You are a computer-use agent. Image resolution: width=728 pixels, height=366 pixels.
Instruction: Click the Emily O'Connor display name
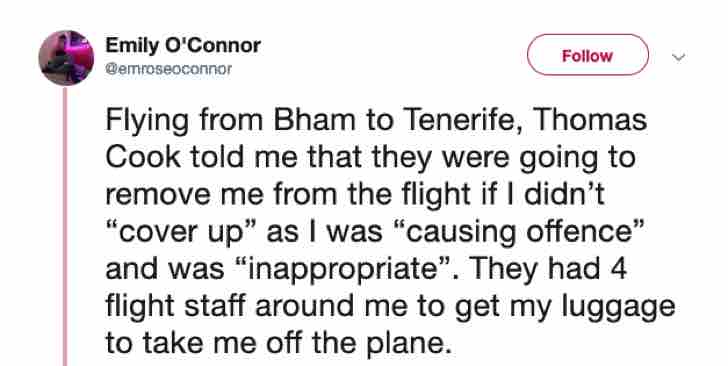pyautogui.click(x=183, y=46)
